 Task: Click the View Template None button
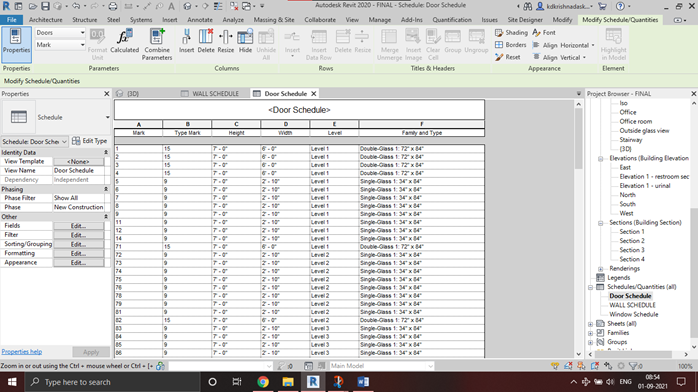click(x=78, y=162)
